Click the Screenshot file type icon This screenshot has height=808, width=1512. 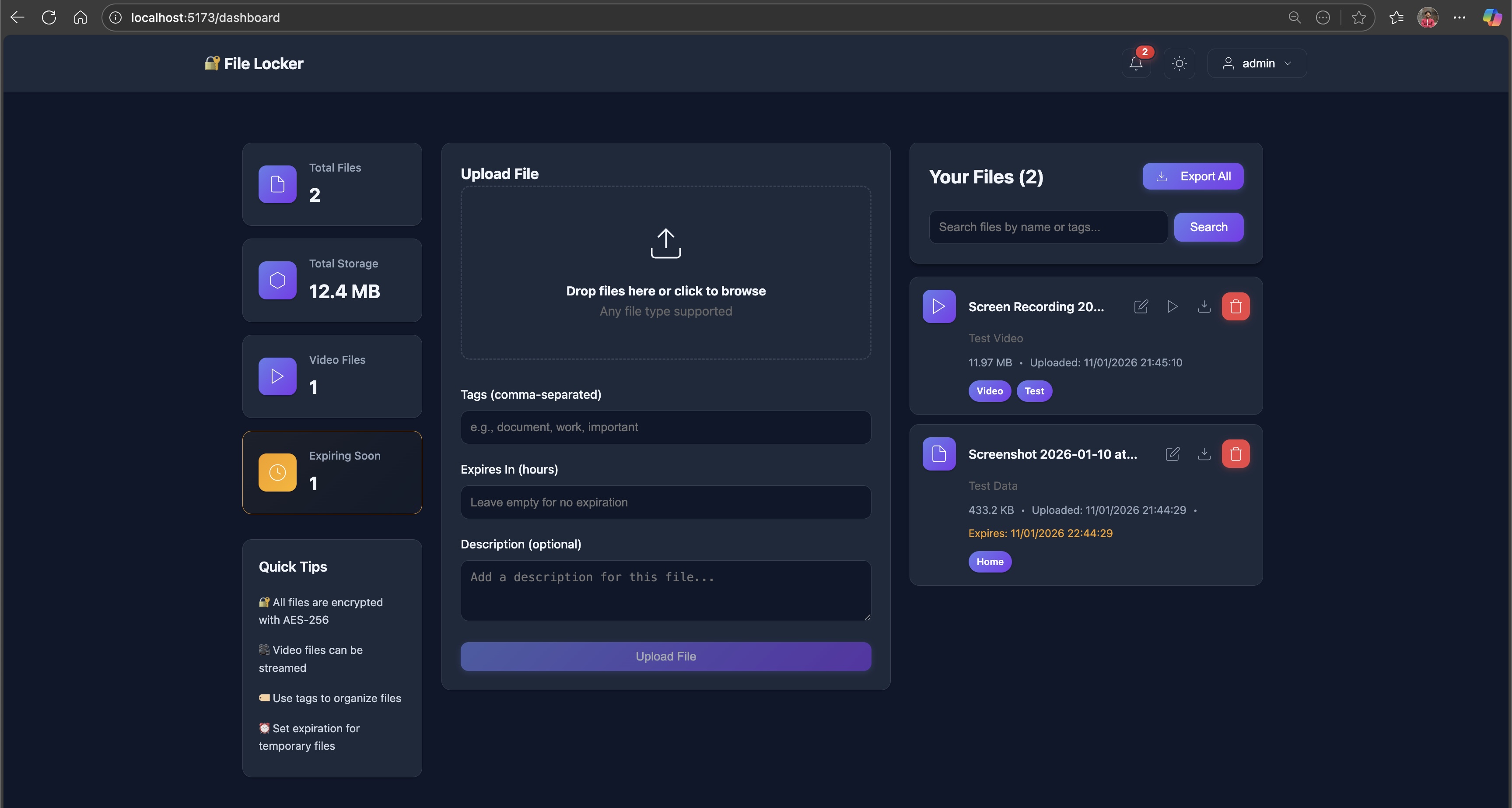click(x=939, y=454)
